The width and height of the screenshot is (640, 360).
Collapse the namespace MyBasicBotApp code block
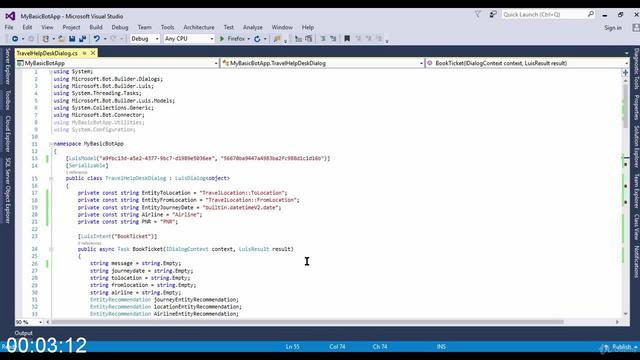[51, 144]
